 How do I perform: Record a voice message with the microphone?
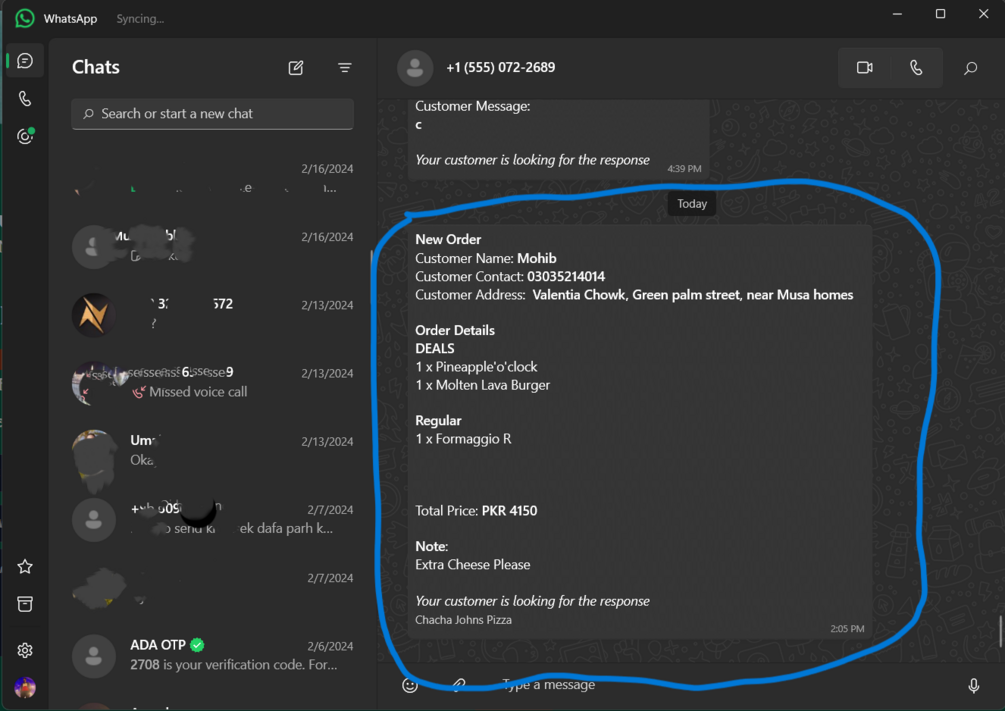click(x=974, y=685)
